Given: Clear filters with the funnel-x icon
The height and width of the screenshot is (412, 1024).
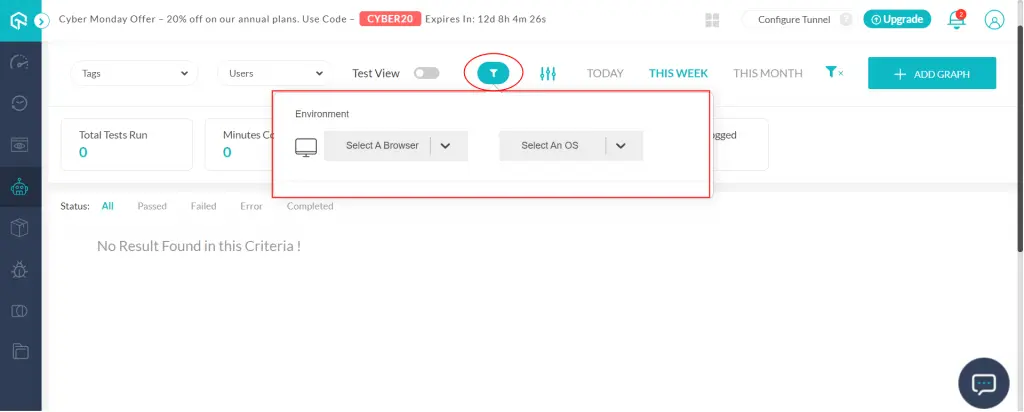Looking at the screenshot, I should 834,73.
